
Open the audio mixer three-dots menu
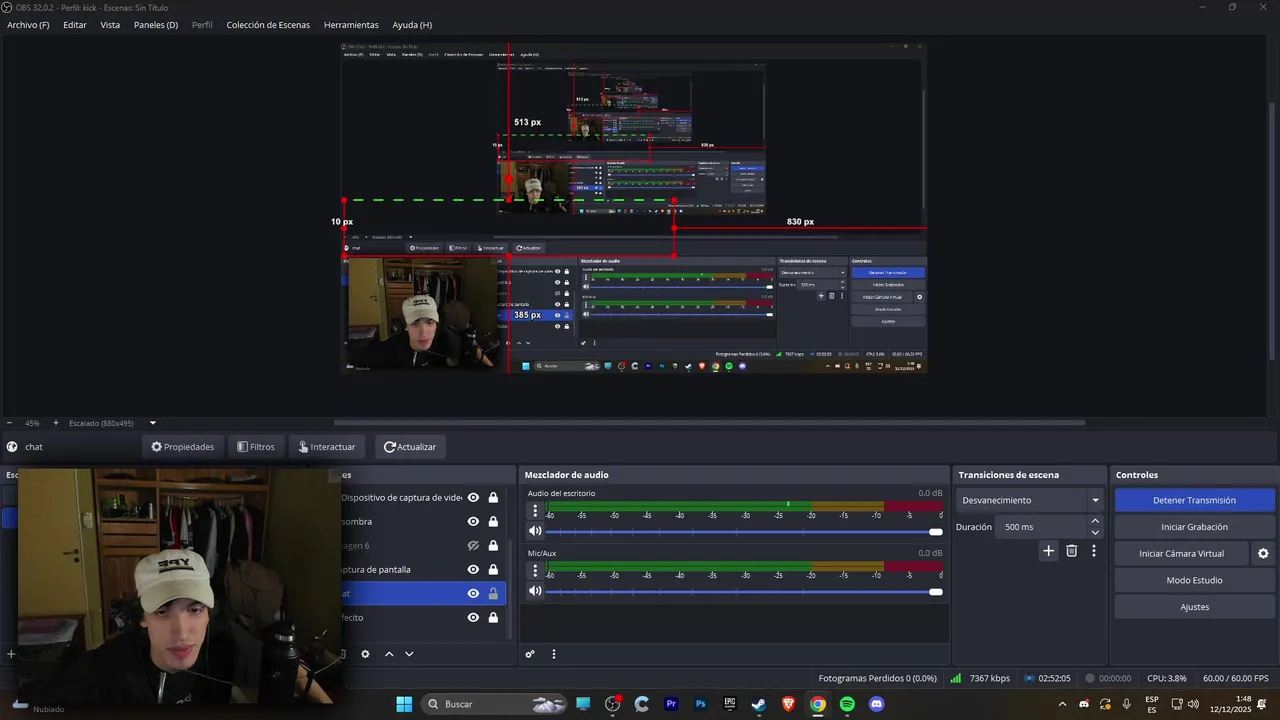point(553,654)
